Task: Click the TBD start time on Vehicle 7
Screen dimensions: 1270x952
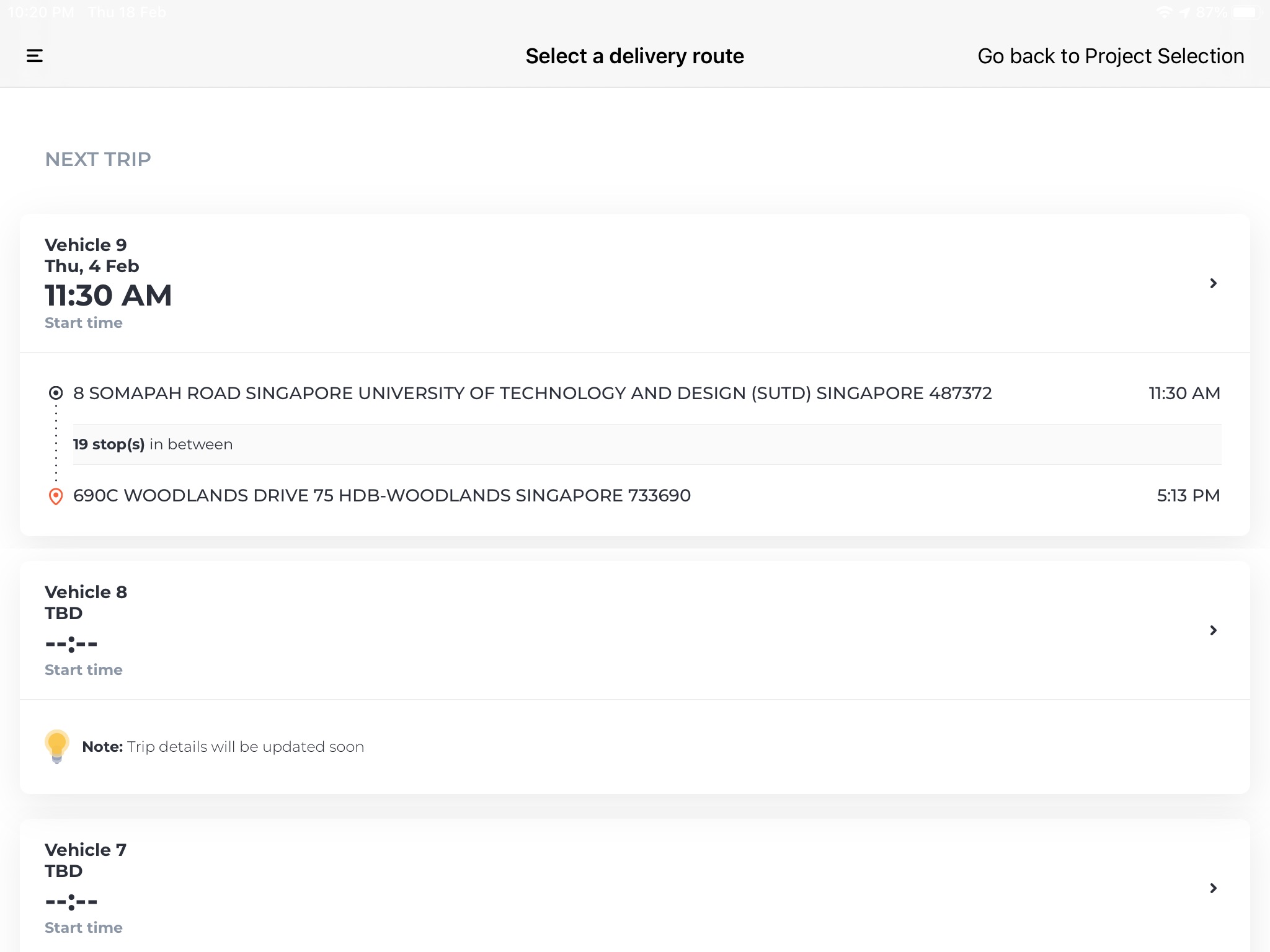Action: tap(70, 901)
